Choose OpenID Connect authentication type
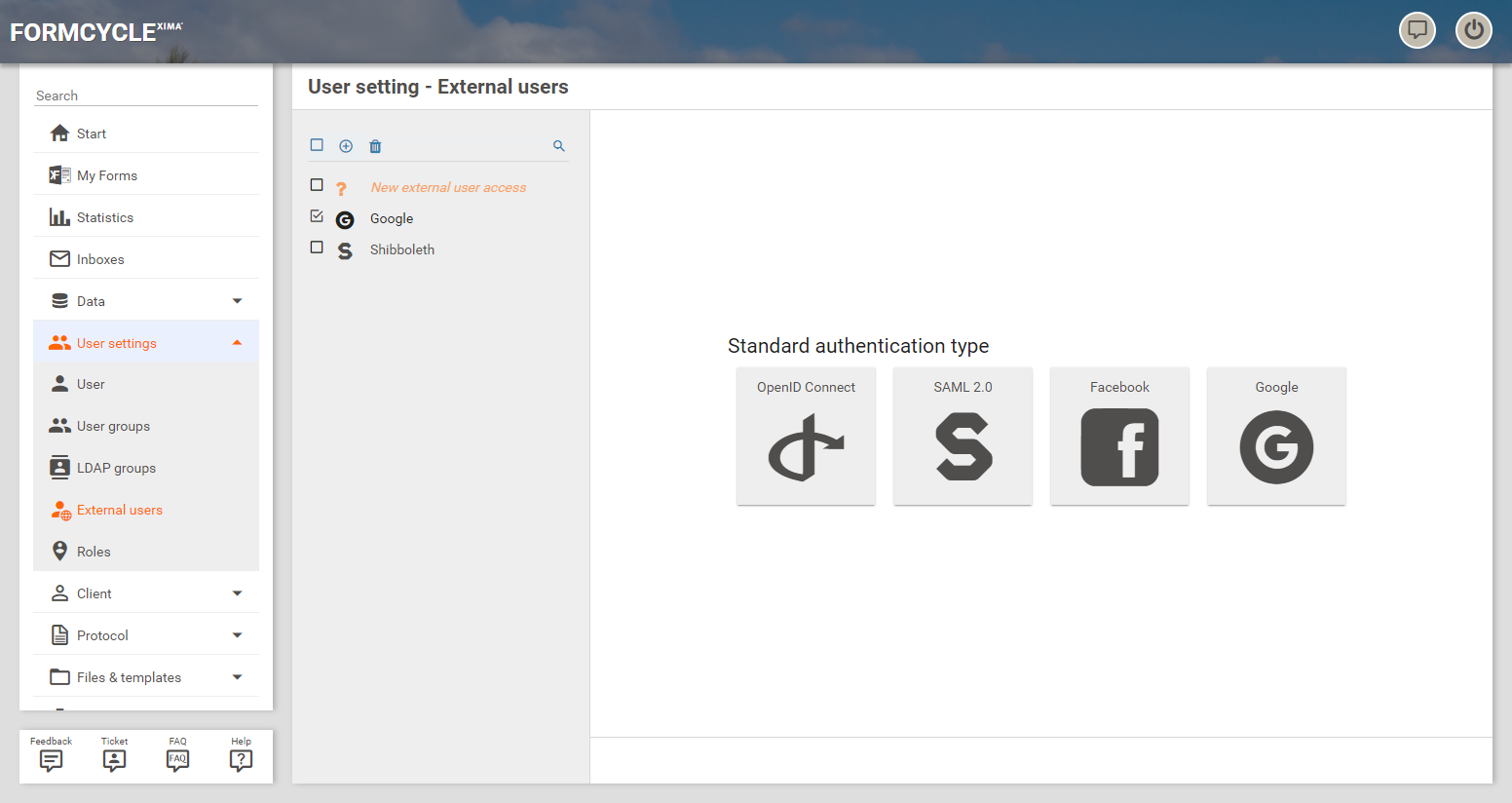 point(806,437)
